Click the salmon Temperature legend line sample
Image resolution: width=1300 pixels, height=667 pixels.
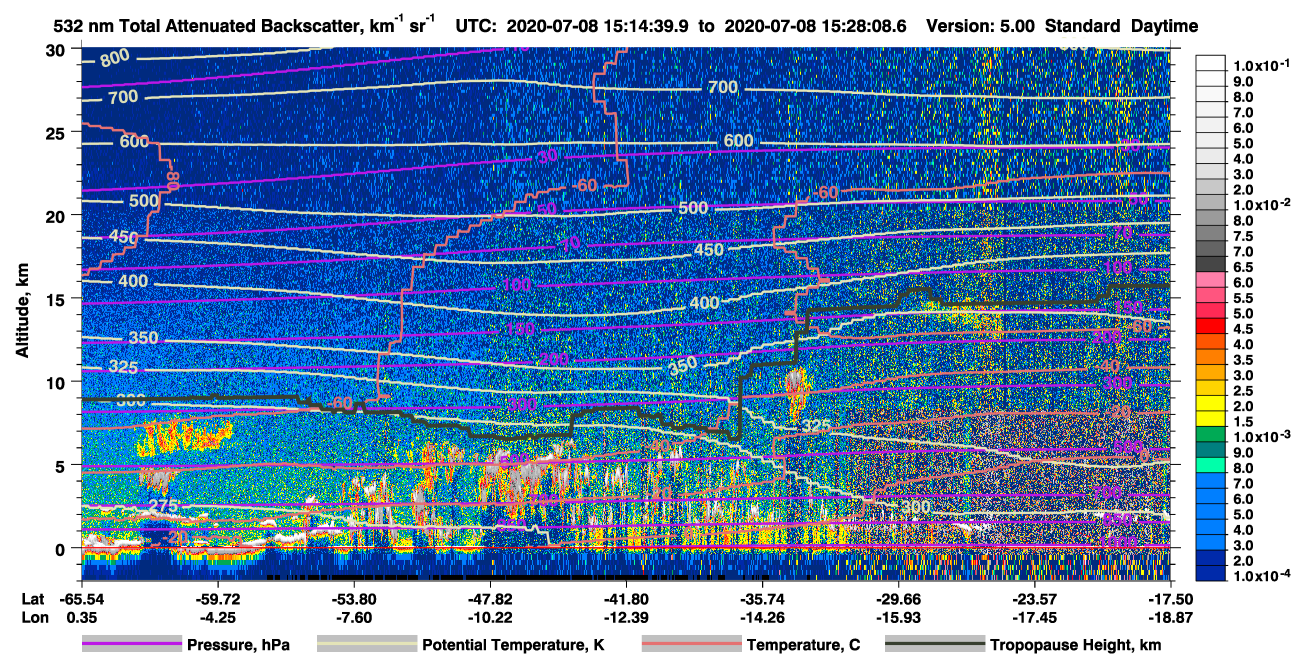point(691,645)
